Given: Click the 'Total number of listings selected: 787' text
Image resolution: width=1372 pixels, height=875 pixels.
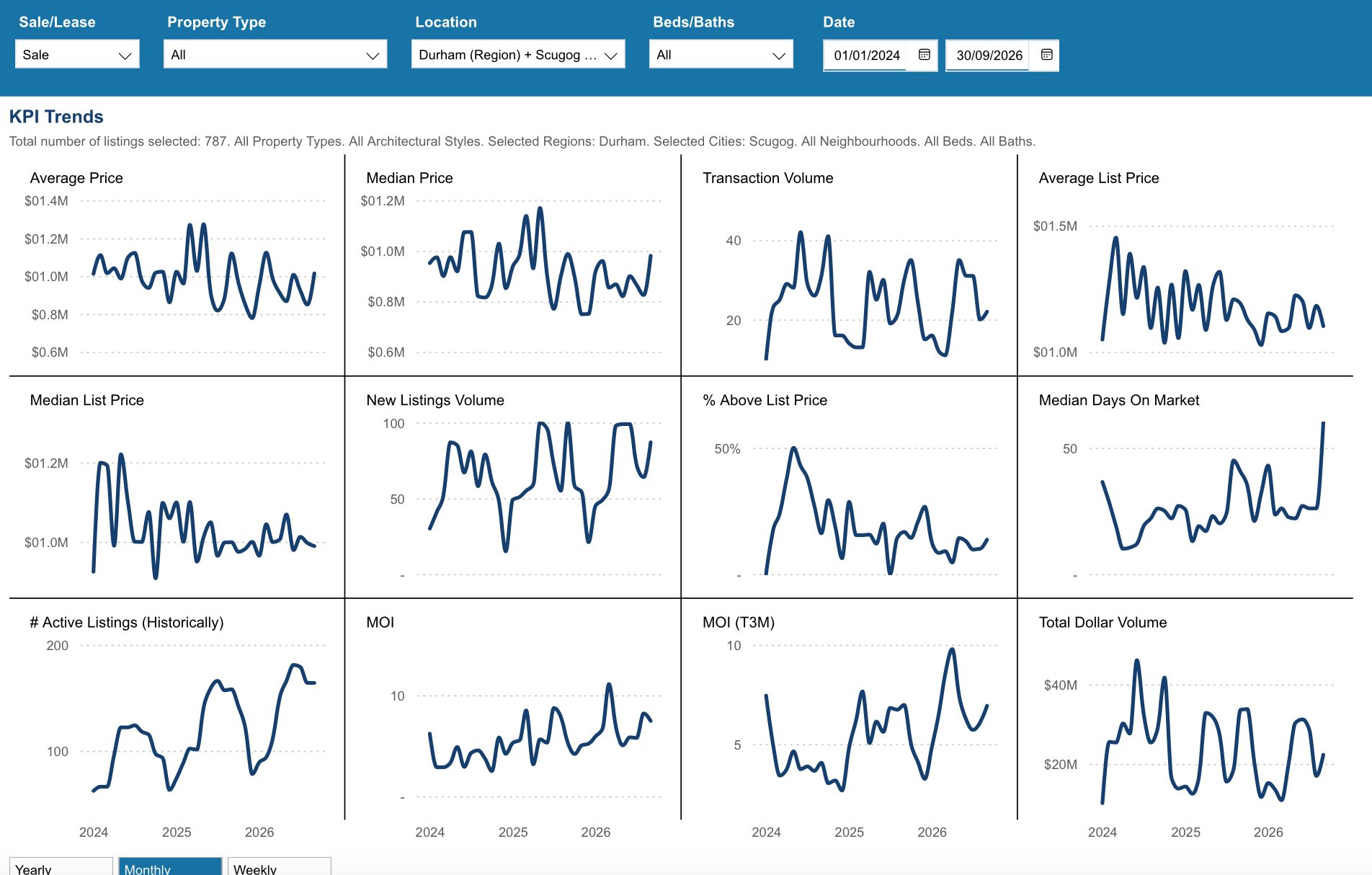Looking at the screenshot, I should [118, 141].
